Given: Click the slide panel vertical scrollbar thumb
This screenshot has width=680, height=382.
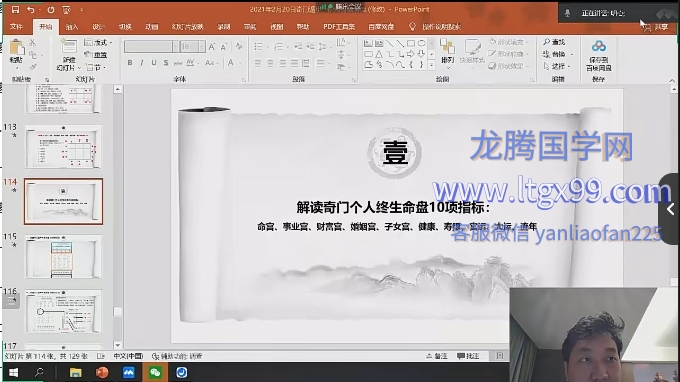Looking at the screenshot, I should 118,311.
